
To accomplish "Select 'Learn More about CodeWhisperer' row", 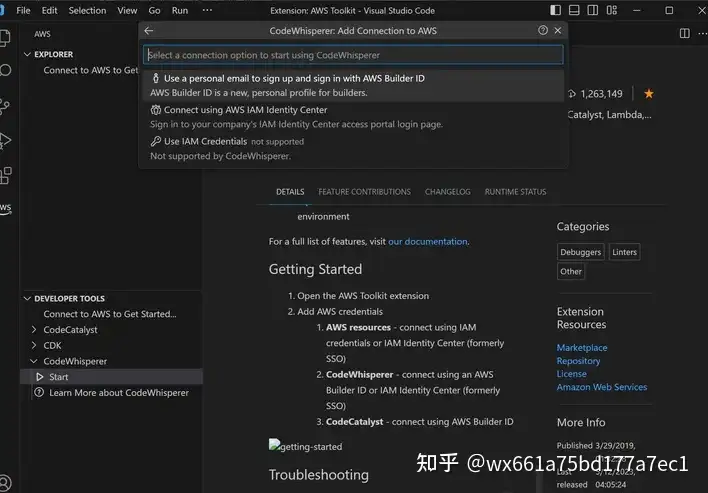I will point(112,393).
